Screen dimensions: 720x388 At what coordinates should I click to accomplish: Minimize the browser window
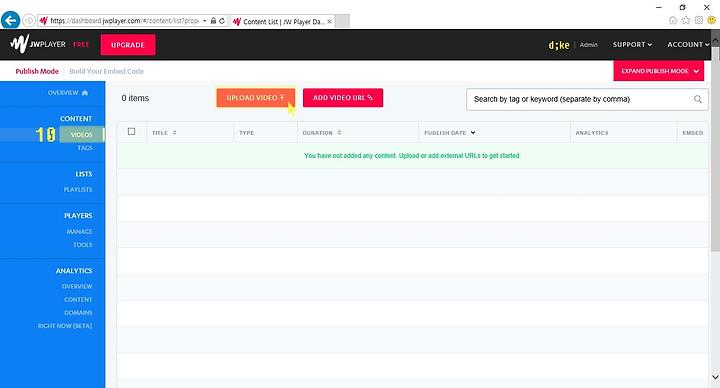click(659, 7)
